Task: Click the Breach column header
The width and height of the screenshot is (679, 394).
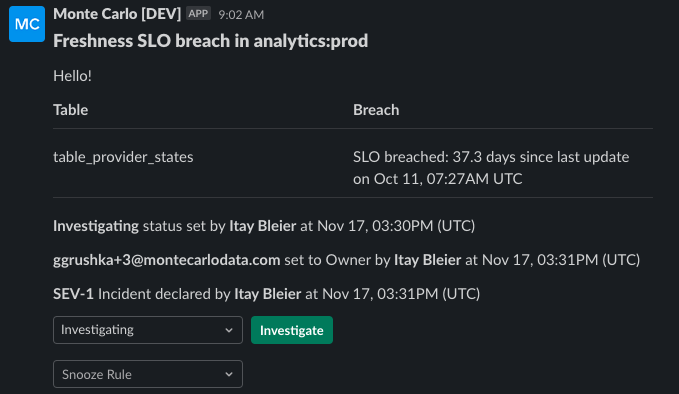Action: tap(376, 110)
